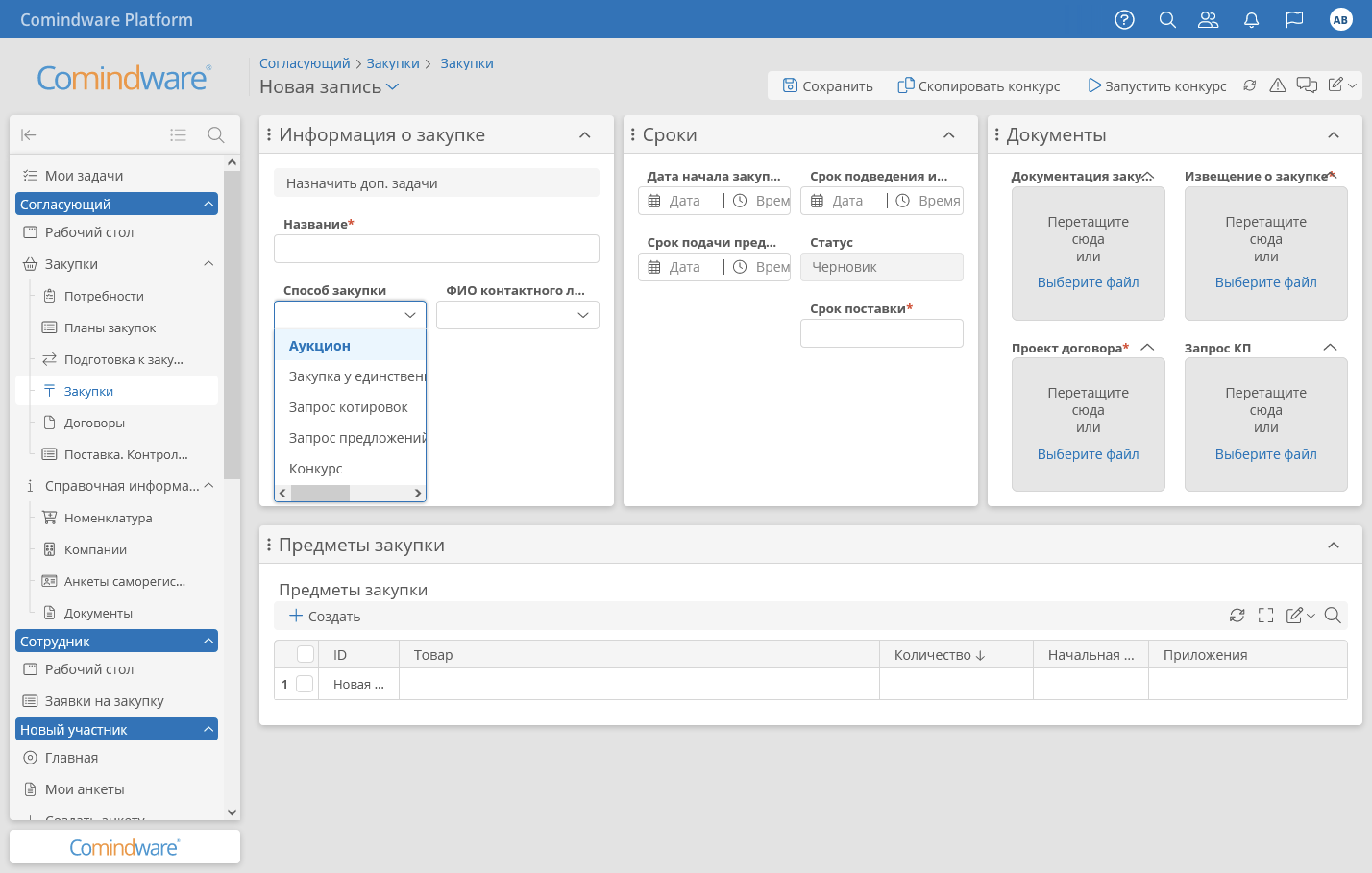Expand Предметы закупки table to fullscreen

point(1266,616)
